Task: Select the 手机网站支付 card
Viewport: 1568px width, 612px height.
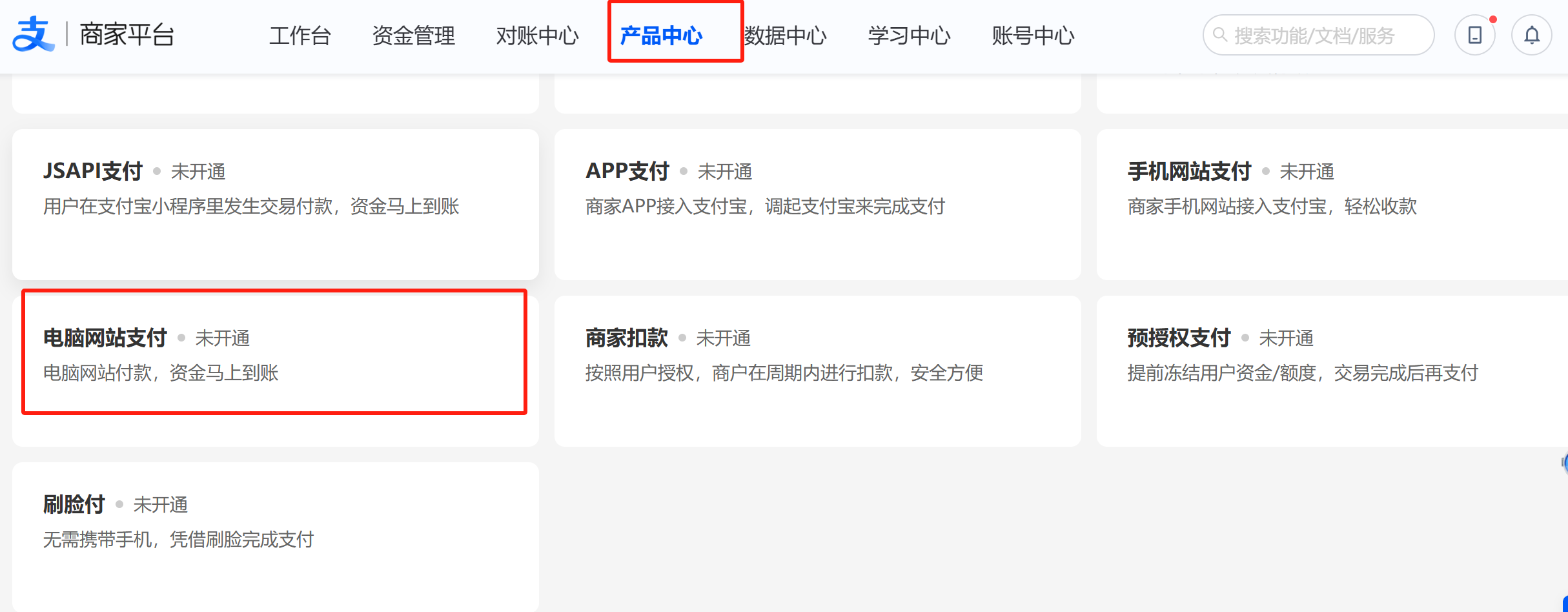Action: (x=1332, y=205)
